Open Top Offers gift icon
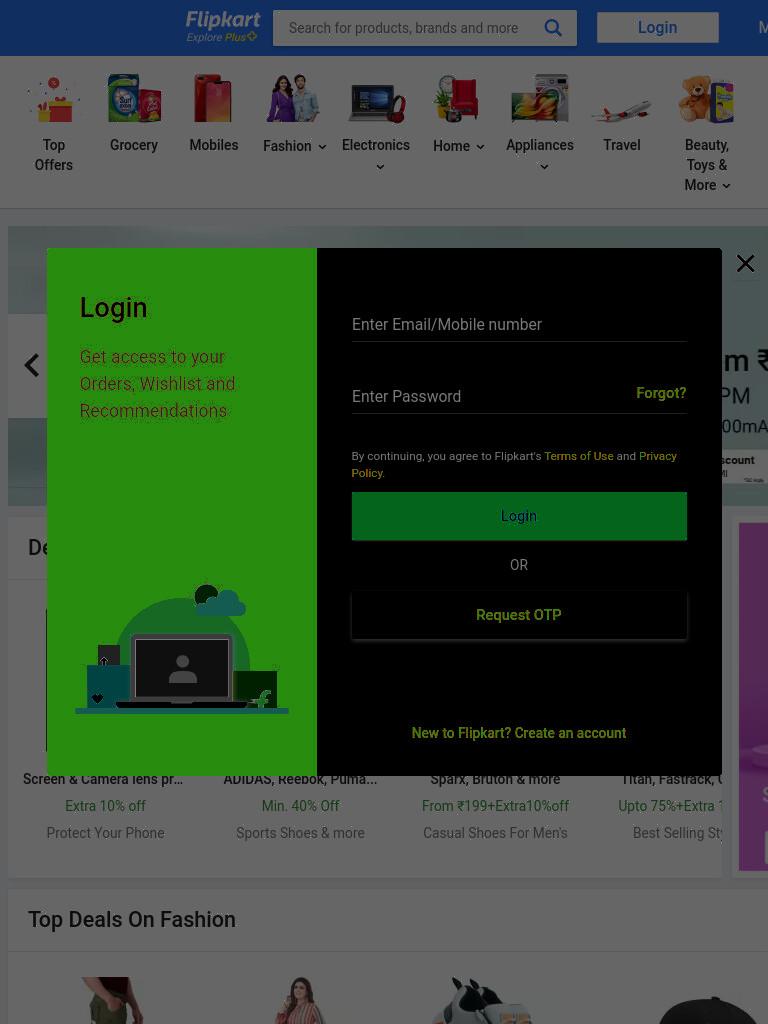 (x=54, y=99)
